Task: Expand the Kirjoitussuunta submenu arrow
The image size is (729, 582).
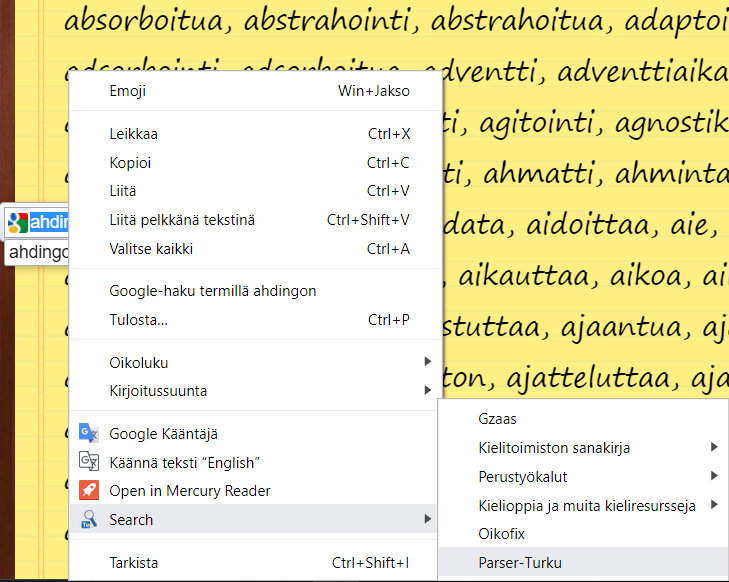Action: [x=427, y=390]
